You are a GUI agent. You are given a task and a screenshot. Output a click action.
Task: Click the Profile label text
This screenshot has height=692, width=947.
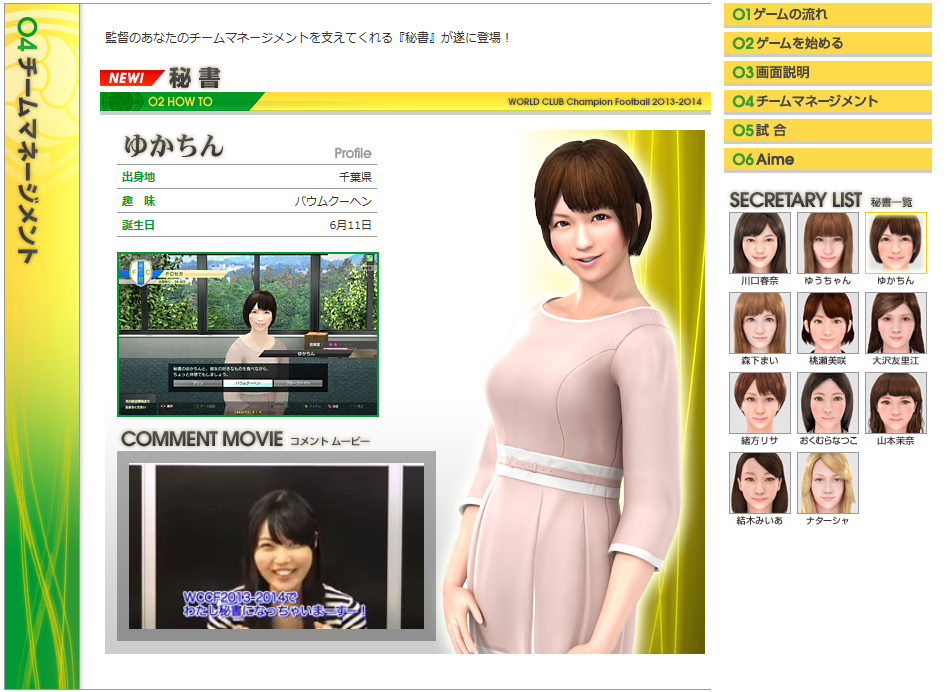353,153
